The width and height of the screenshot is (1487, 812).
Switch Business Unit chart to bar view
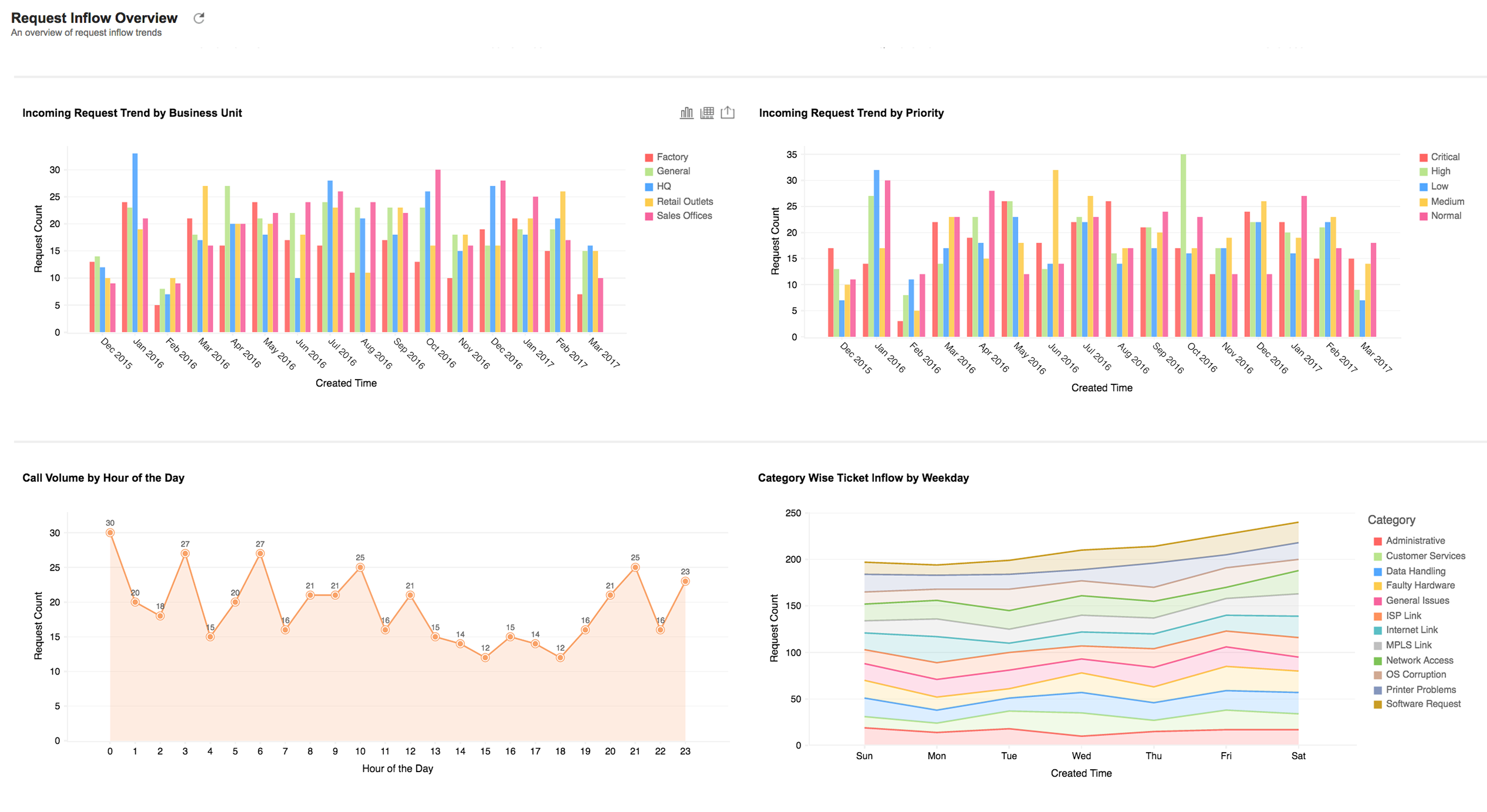click(686, 113)
